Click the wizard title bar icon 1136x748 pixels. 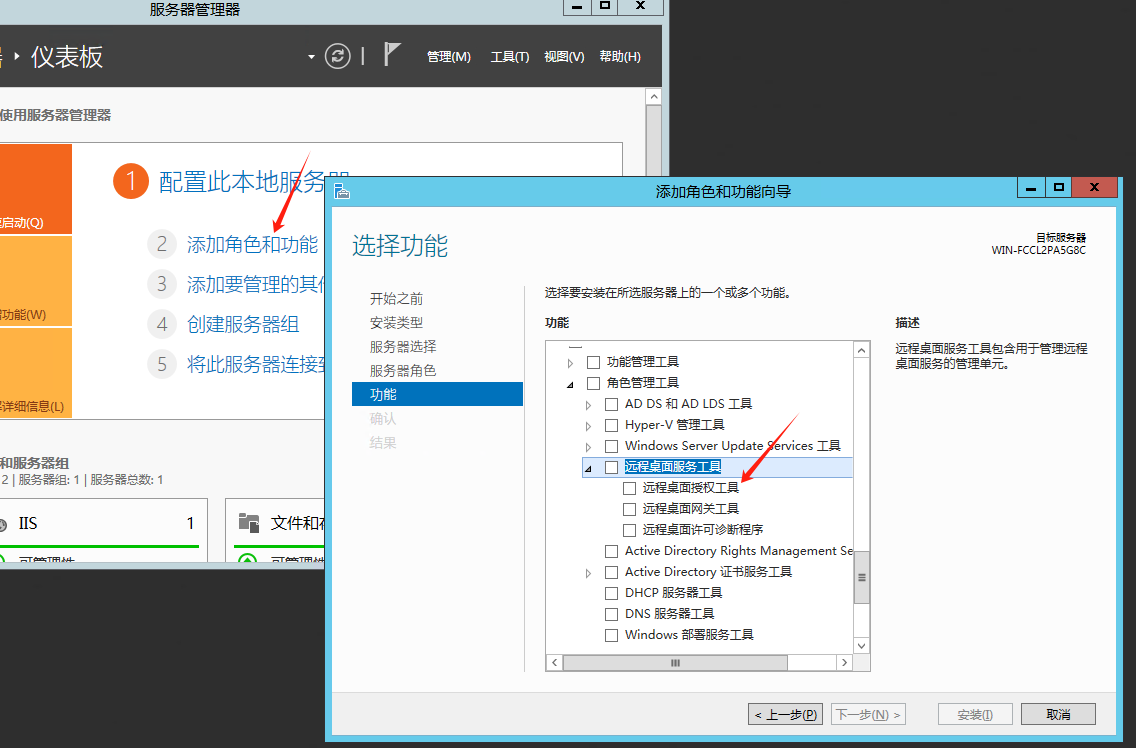(x=342, y=191)
